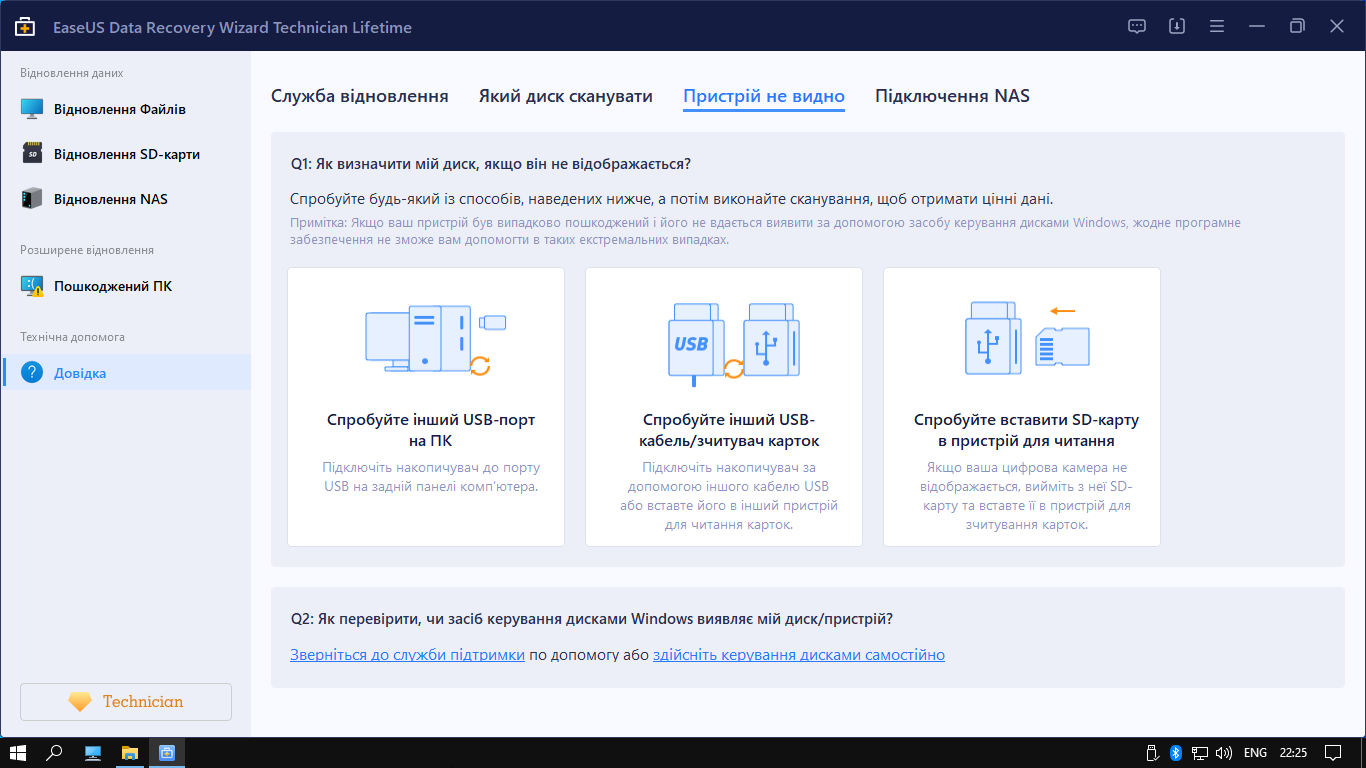Open the Підключення NAS tab
The width and height of the screenshot is (1366, 768).
click(x=952, y=96)
